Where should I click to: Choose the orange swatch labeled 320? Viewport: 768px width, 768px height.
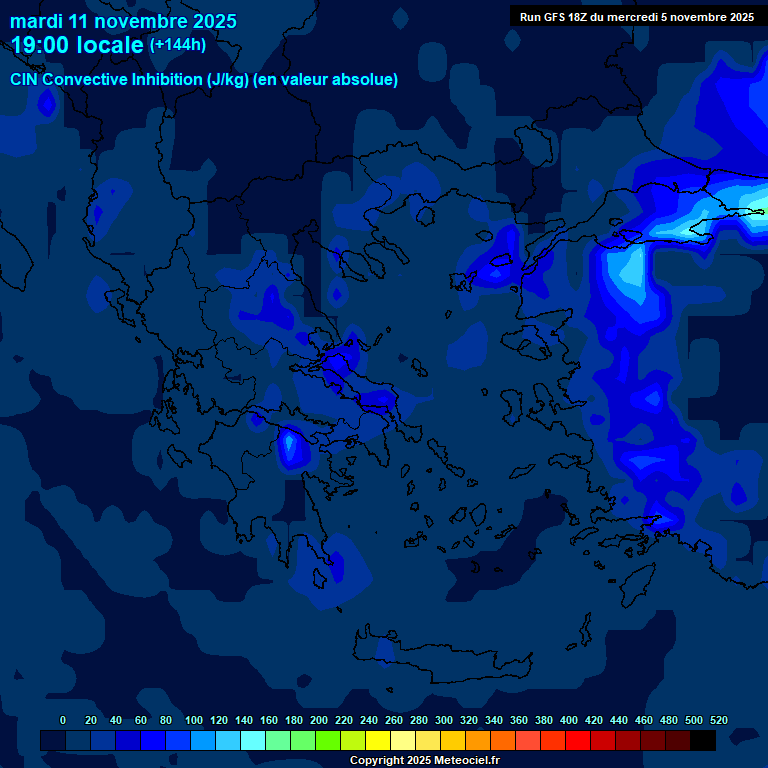click(453, 740)
